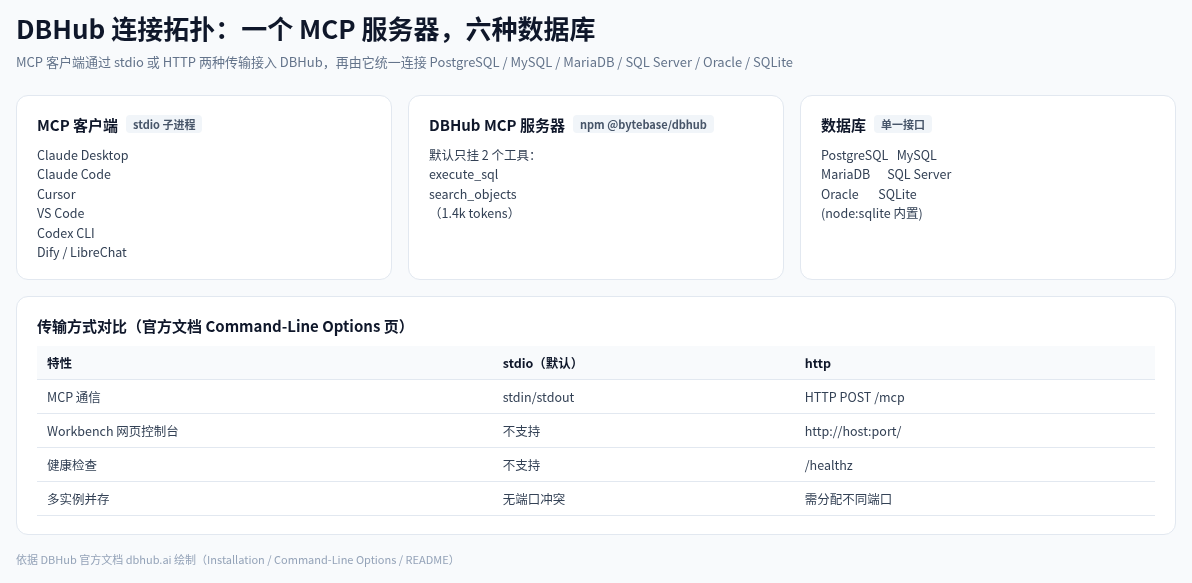This screenshot has height=583, width=1192.
Task: Select Claude Code in the client list
Action: coord(74,174)
